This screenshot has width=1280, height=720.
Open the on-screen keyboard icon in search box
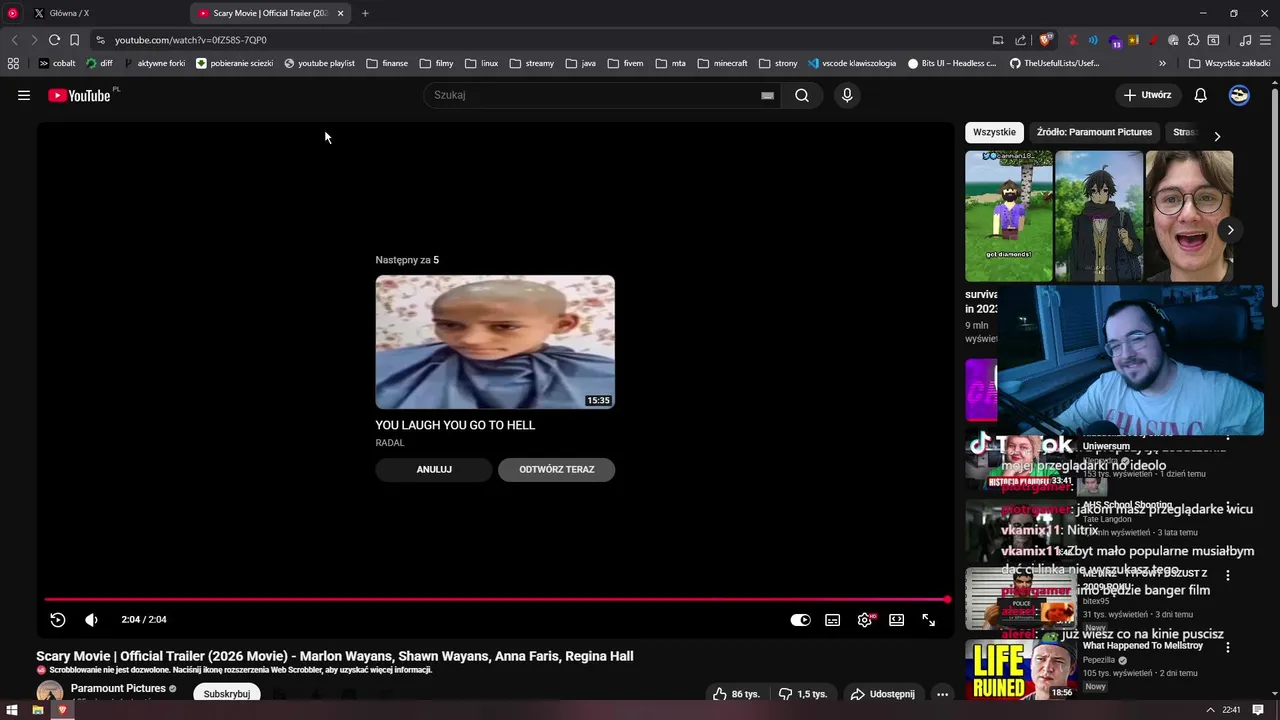(x=767, y=95)
